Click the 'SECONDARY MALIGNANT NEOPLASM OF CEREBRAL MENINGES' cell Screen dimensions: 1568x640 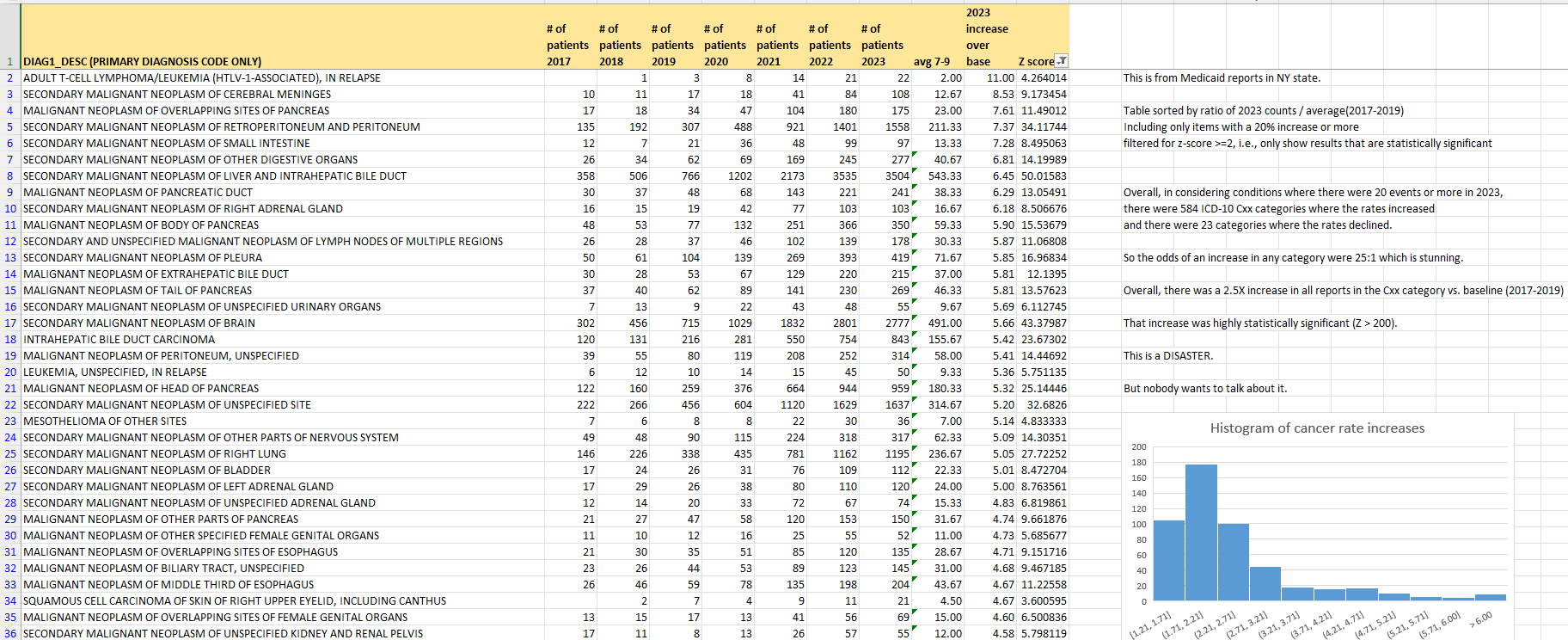pos(282,95)
